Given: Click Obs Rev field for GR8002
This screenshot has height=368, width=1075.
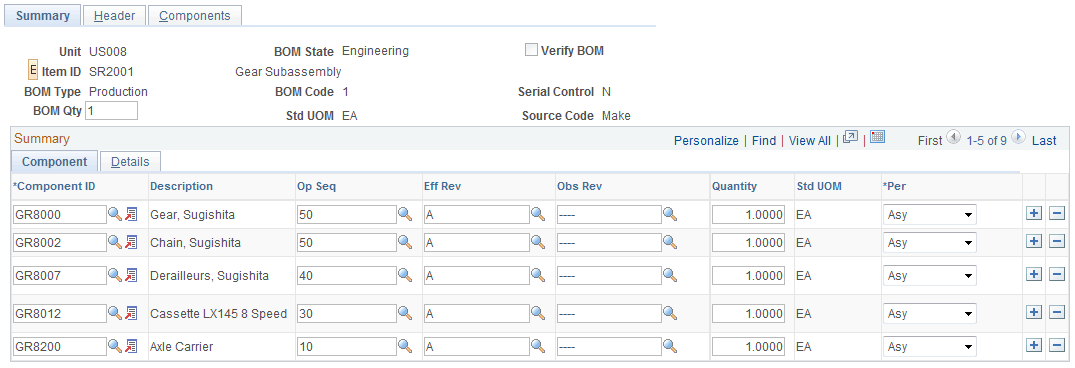Looking at the screenshot, I should click(x=609, y=242).
